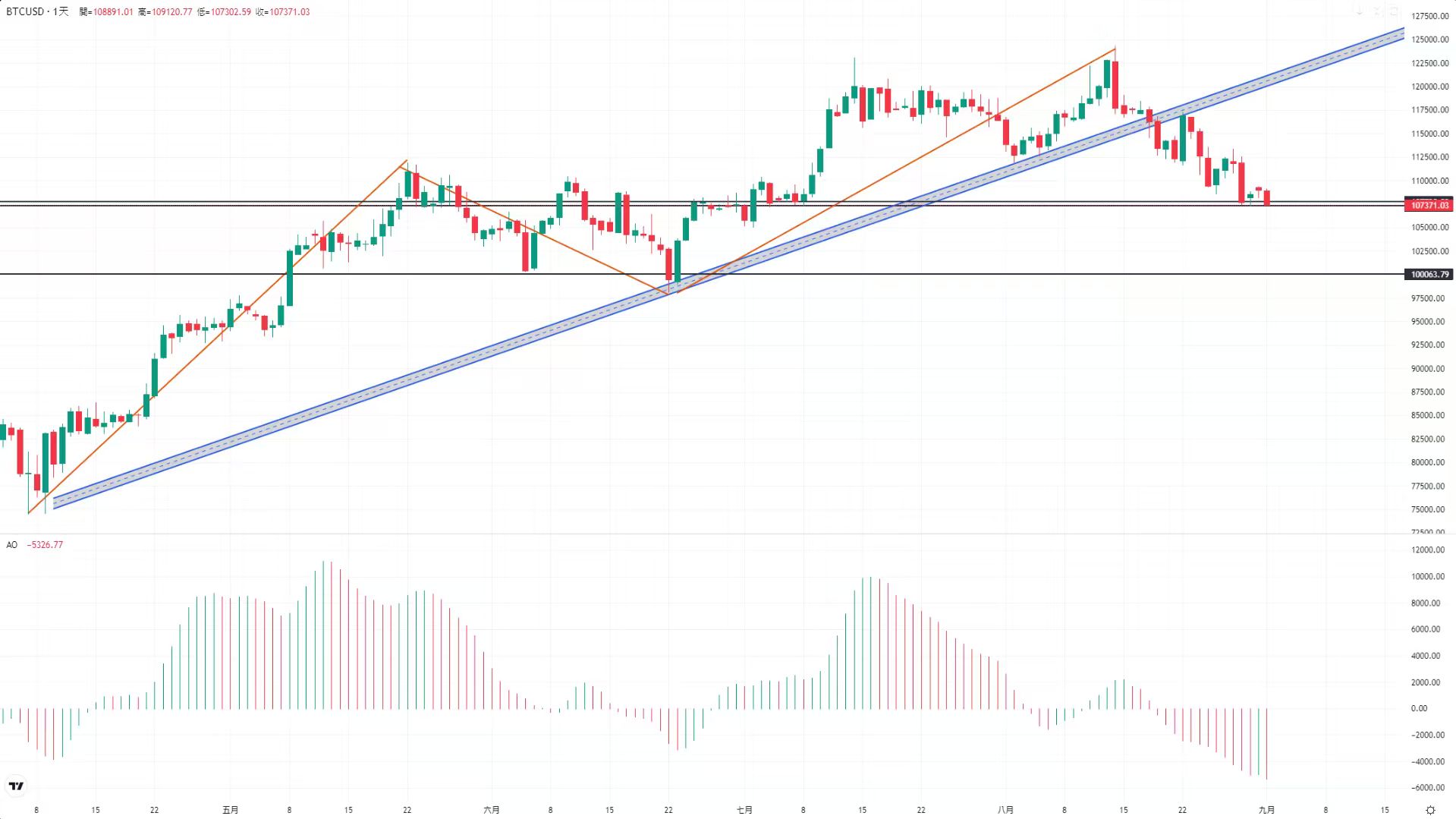This screenshot has height=819, width=1456.
Task: Click the 九月 date label on time axis
Action: coord(1266,810)
